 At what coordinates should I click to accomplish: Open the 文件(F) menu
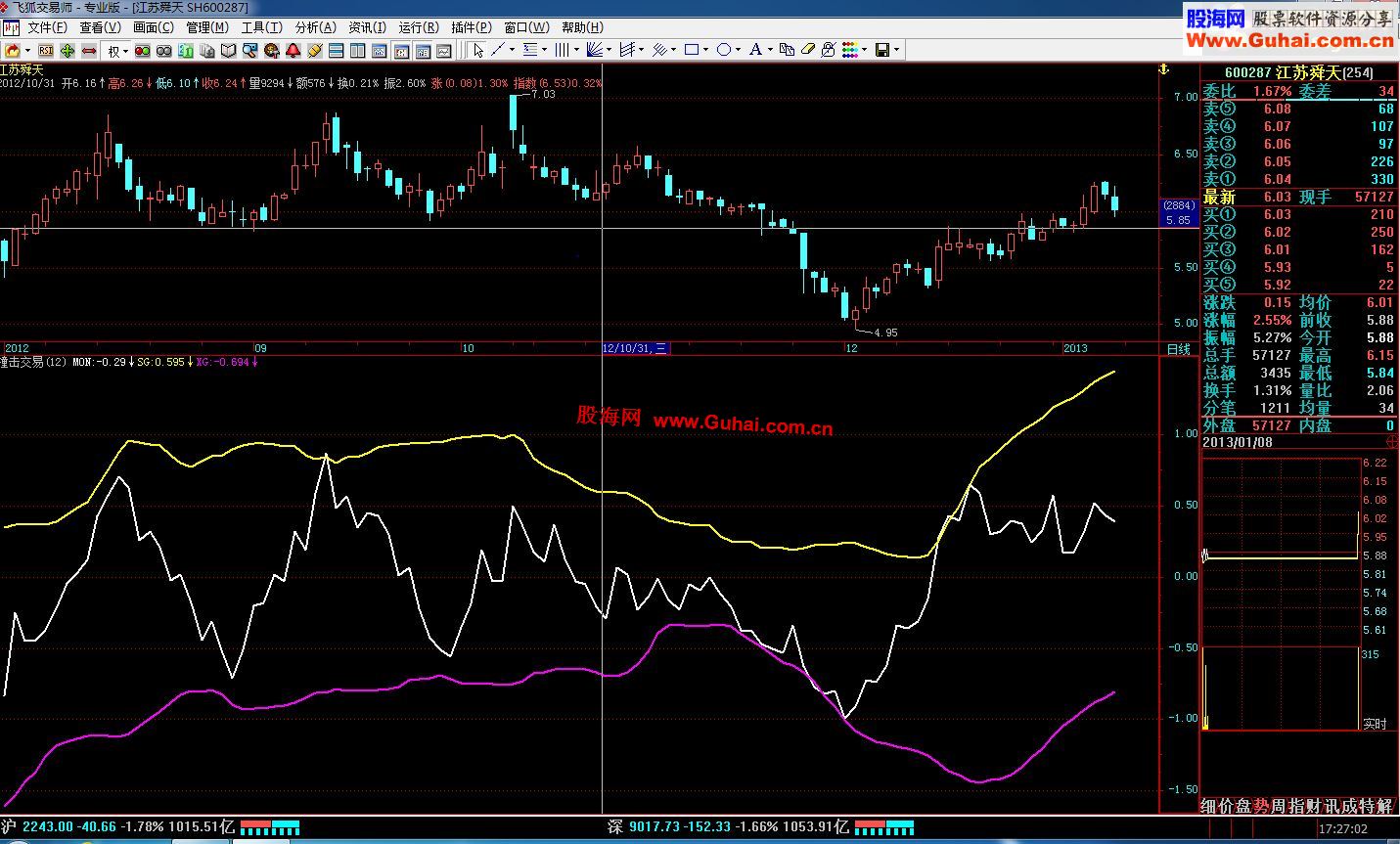48,27
